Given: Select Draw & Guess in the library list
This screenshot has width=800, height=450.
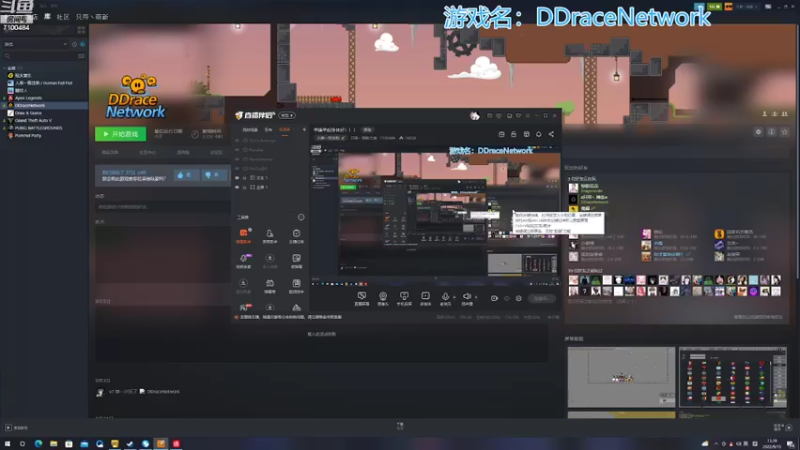Looking at the screenshot, I should click(28, 113).
